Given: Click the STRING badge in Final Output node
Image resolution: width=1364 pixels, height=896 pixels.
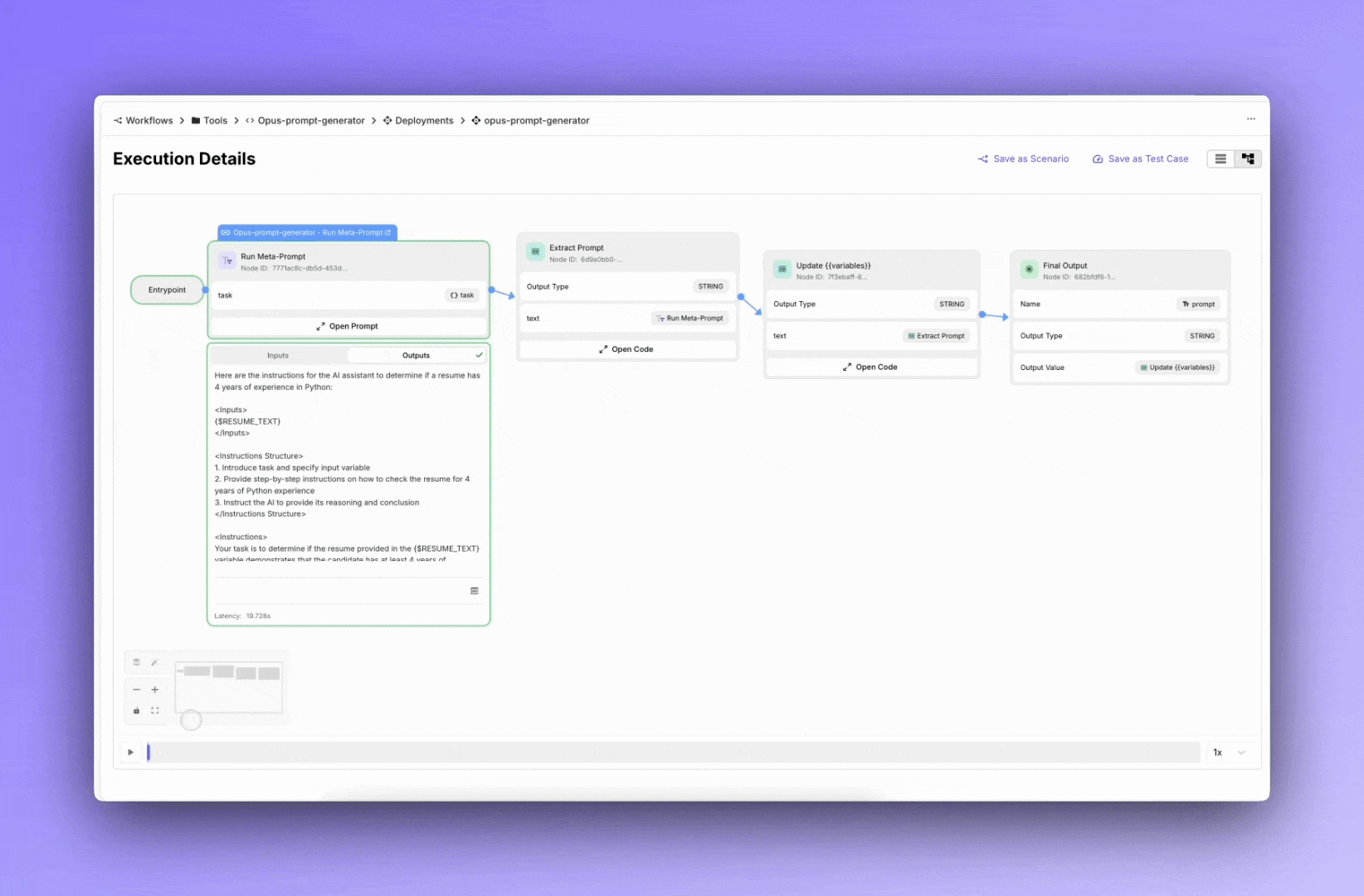Looking at the screenshot, I should (x=1202, y=336).
